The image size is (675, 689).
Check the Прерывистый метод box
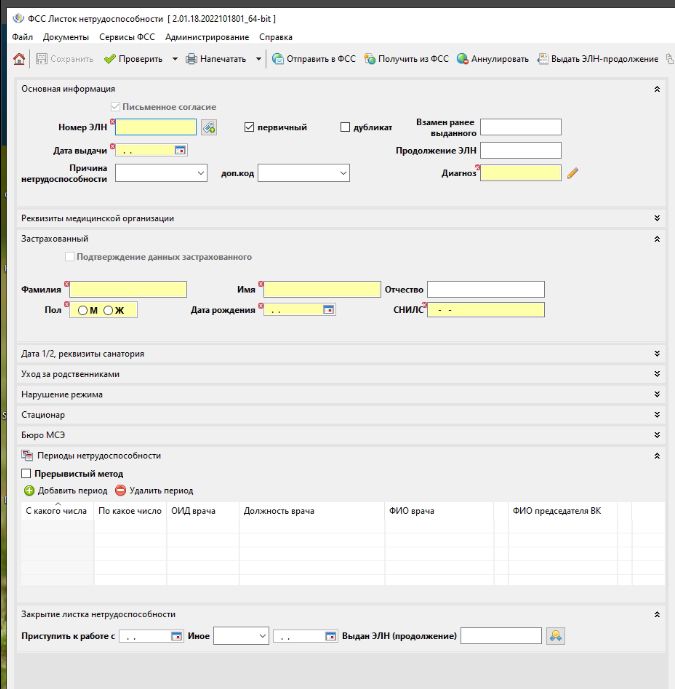point(27,473)
